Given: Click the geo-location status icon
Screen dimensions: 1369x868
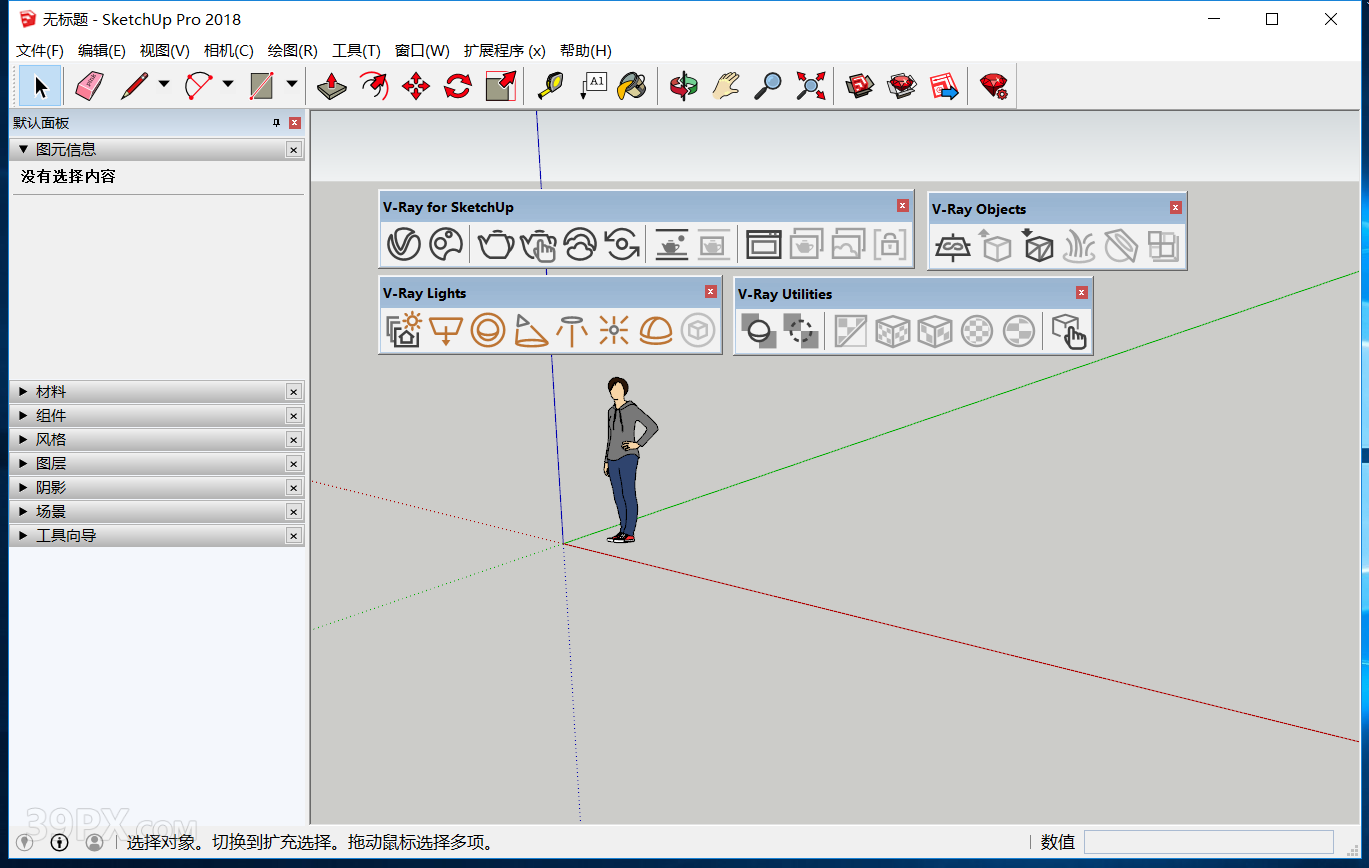Looking at the screenshot, I should pyautogui.click(x=25, y=842).
